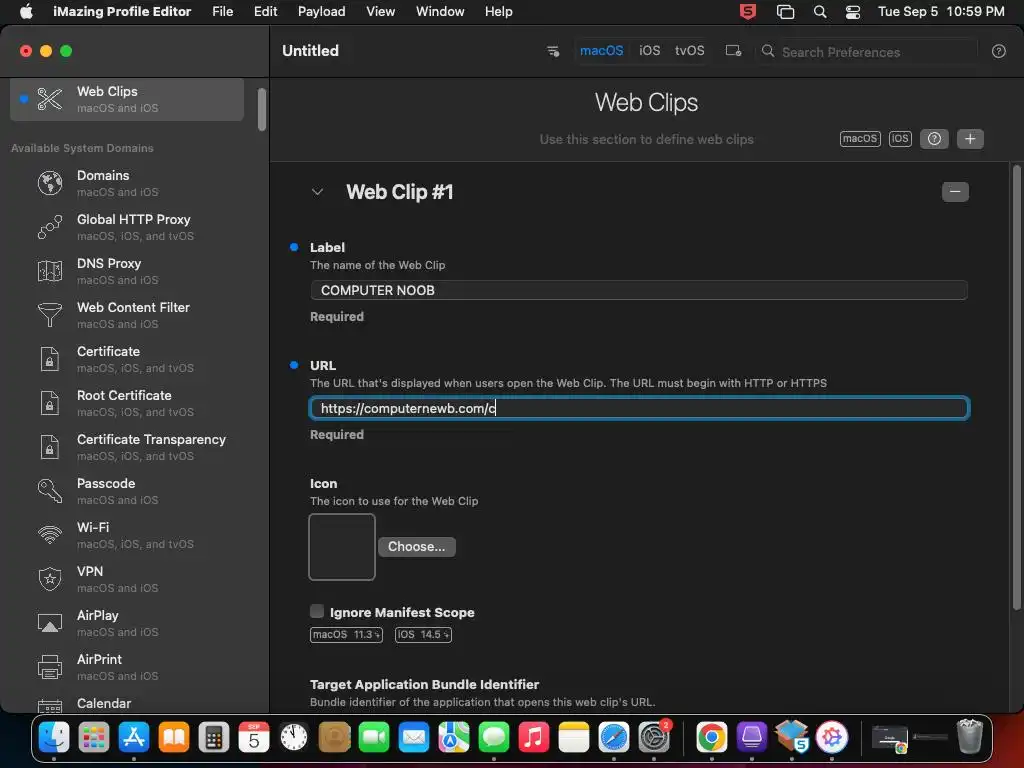This screenshot has height=768, width=1024.
Task: Toggle the Label setting blue indicator
Action: (x=294, y=247)
